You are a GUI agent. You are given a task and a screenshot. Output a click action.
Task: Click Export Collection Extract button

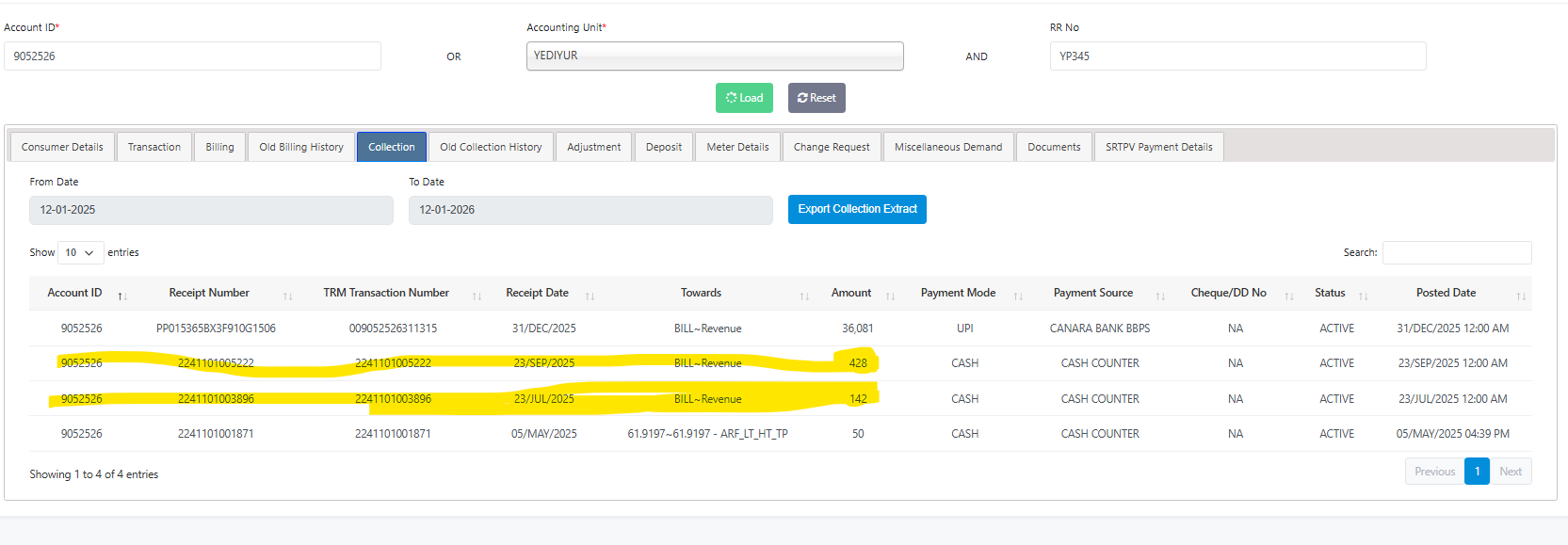click(x=857, y=209)
